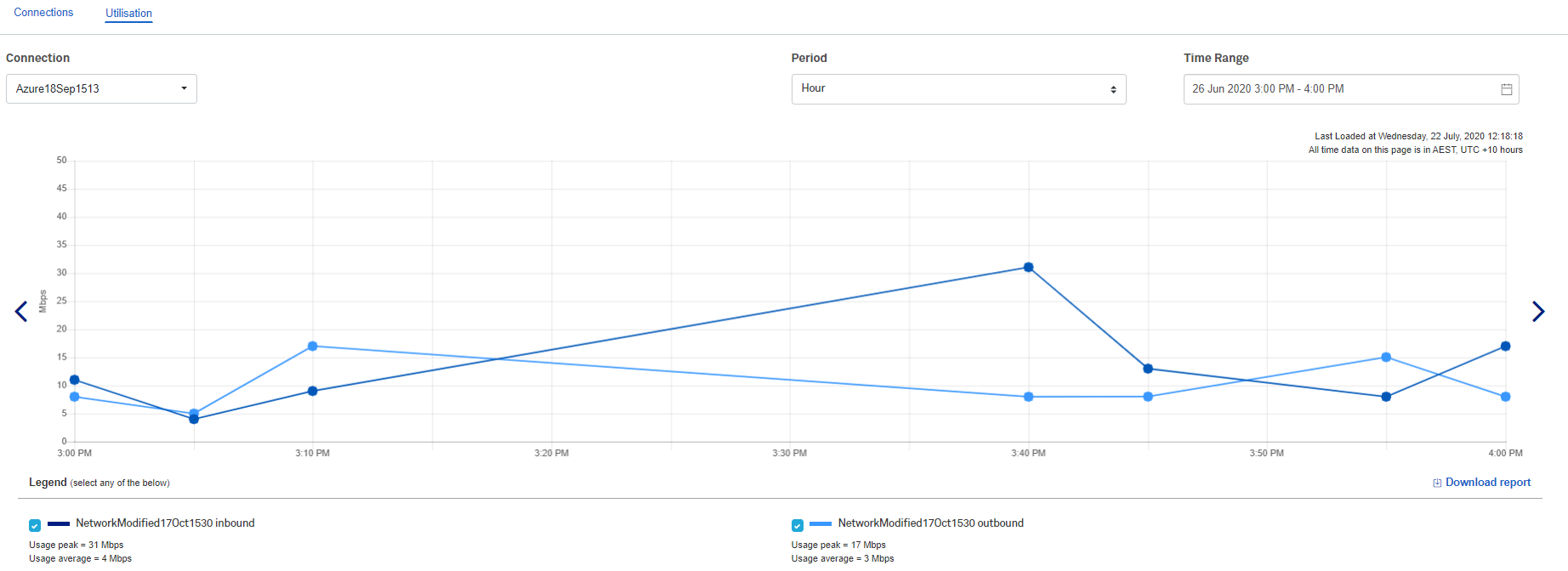Screen dimensions: 1568x571
Task: Open the Period dropdown showing Hour
Action: tap(958, 89)
